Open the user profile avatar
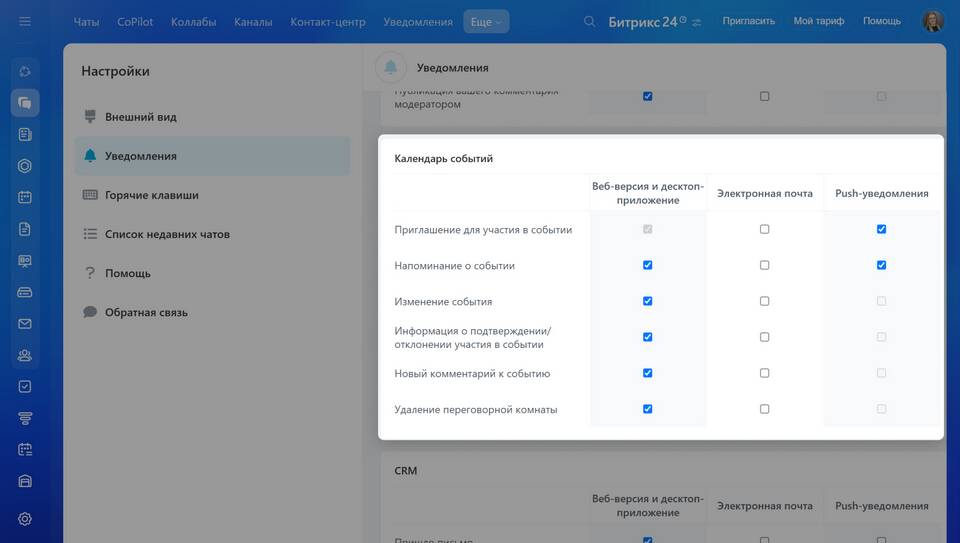 [x=932, y=21]
